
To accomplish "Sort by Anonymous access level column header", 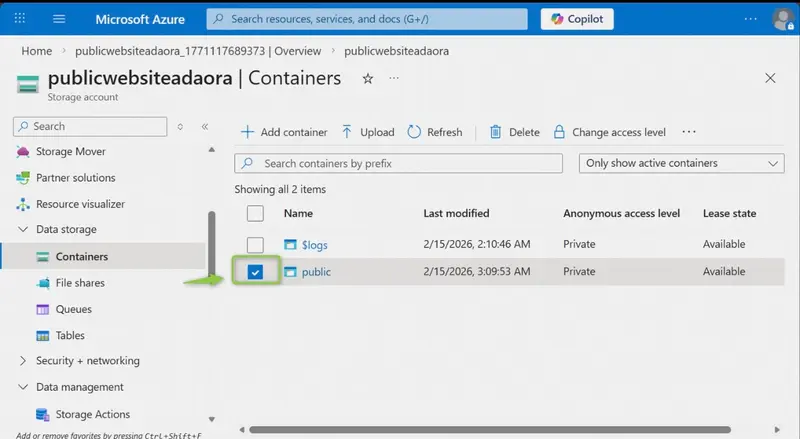I will [621, 213].
